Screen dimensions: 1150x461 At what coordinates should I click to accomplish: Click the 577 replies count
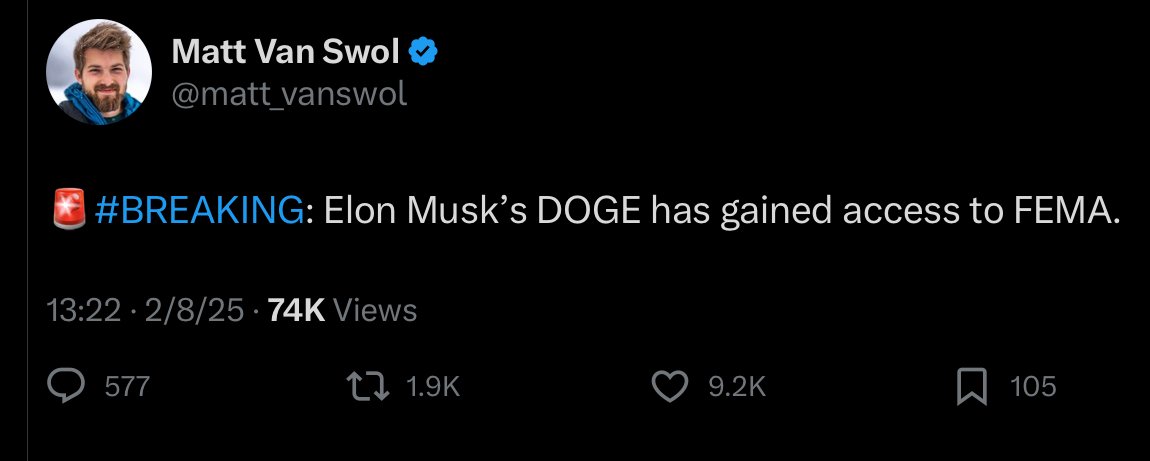pyautogui.click(x=127, y=386)
